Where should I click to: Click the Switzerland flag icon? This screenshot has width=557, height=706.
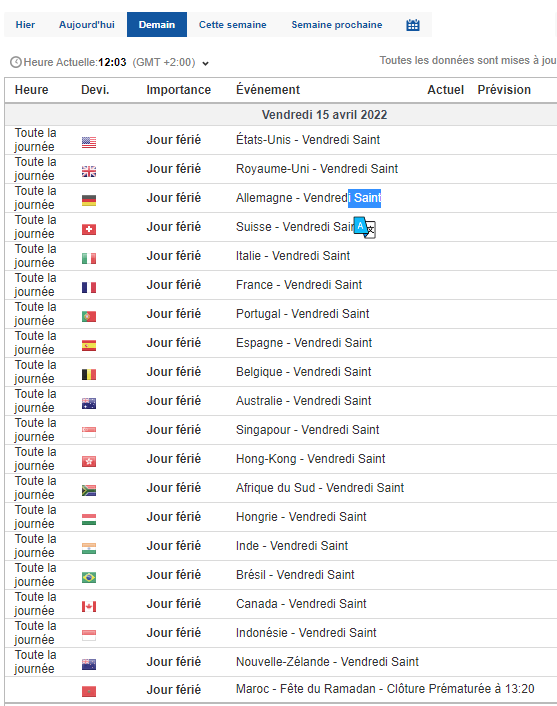coord(89,230)
